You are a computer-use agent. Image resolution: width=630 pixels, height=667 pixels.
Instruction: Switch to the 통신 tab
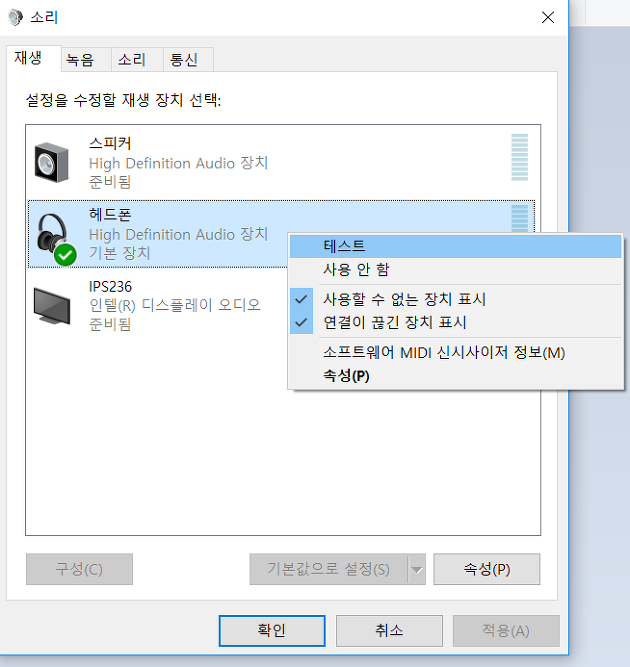click(x=188, y=59)
